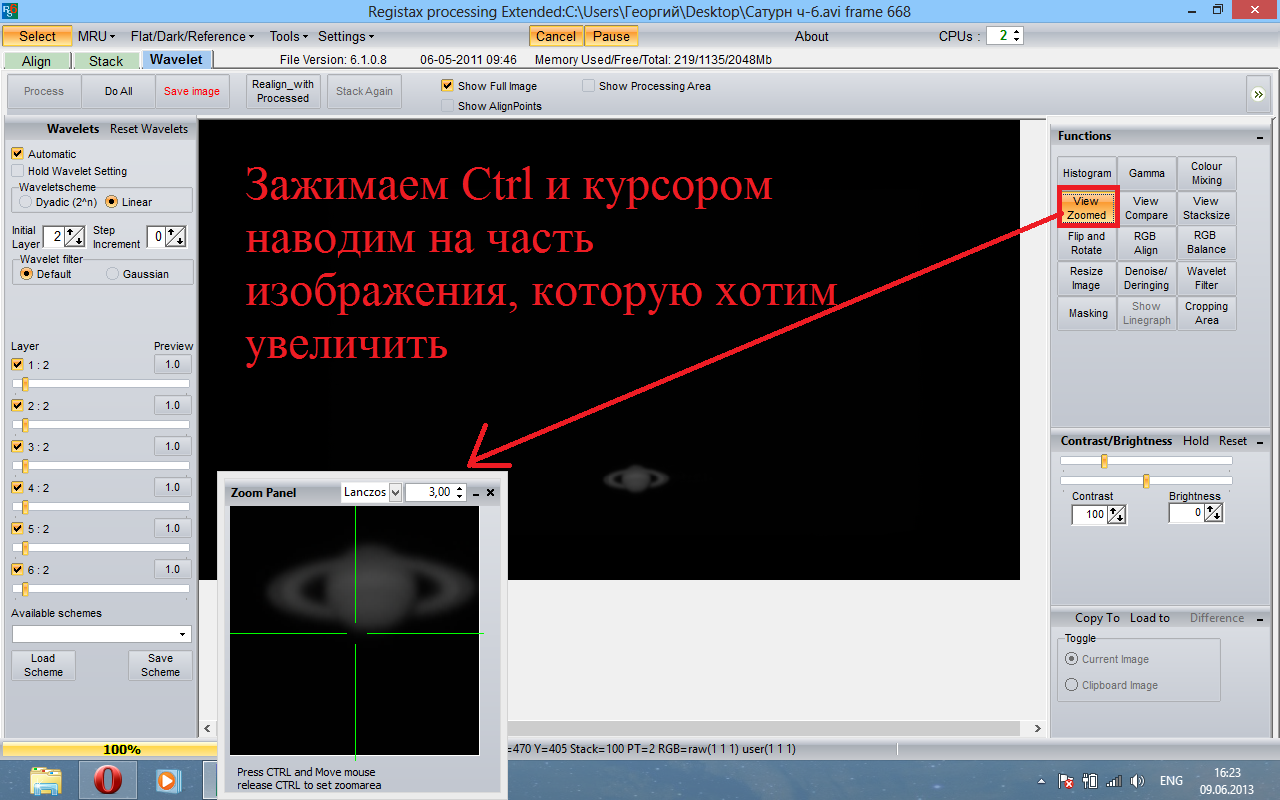1280x800 pixels.
Task: Open Flat/Dark/Reference dropdown menu
Action: [x=192, y=36]
